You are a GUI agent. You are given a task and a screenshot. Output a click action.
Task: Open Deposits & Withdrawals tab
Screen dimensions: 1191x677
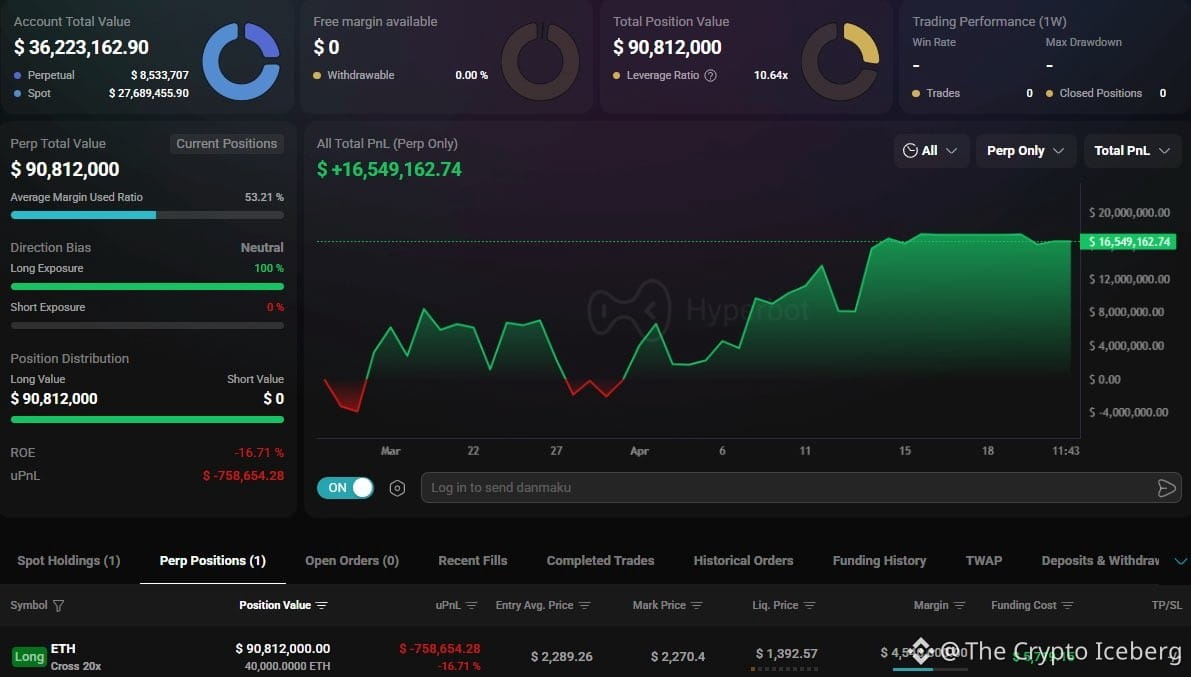pyautogui.click(x=1100, y=561)
